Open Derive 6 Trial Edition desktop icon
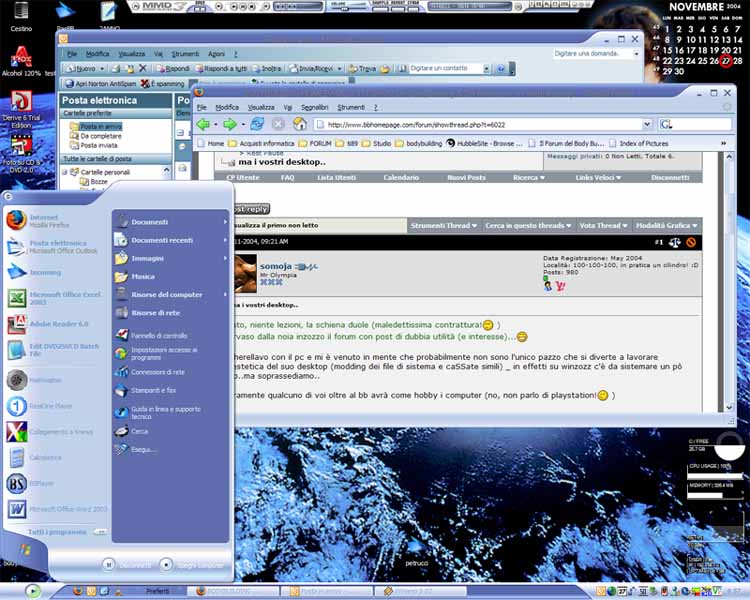The image size is (750, 600). tap(21, 109)
